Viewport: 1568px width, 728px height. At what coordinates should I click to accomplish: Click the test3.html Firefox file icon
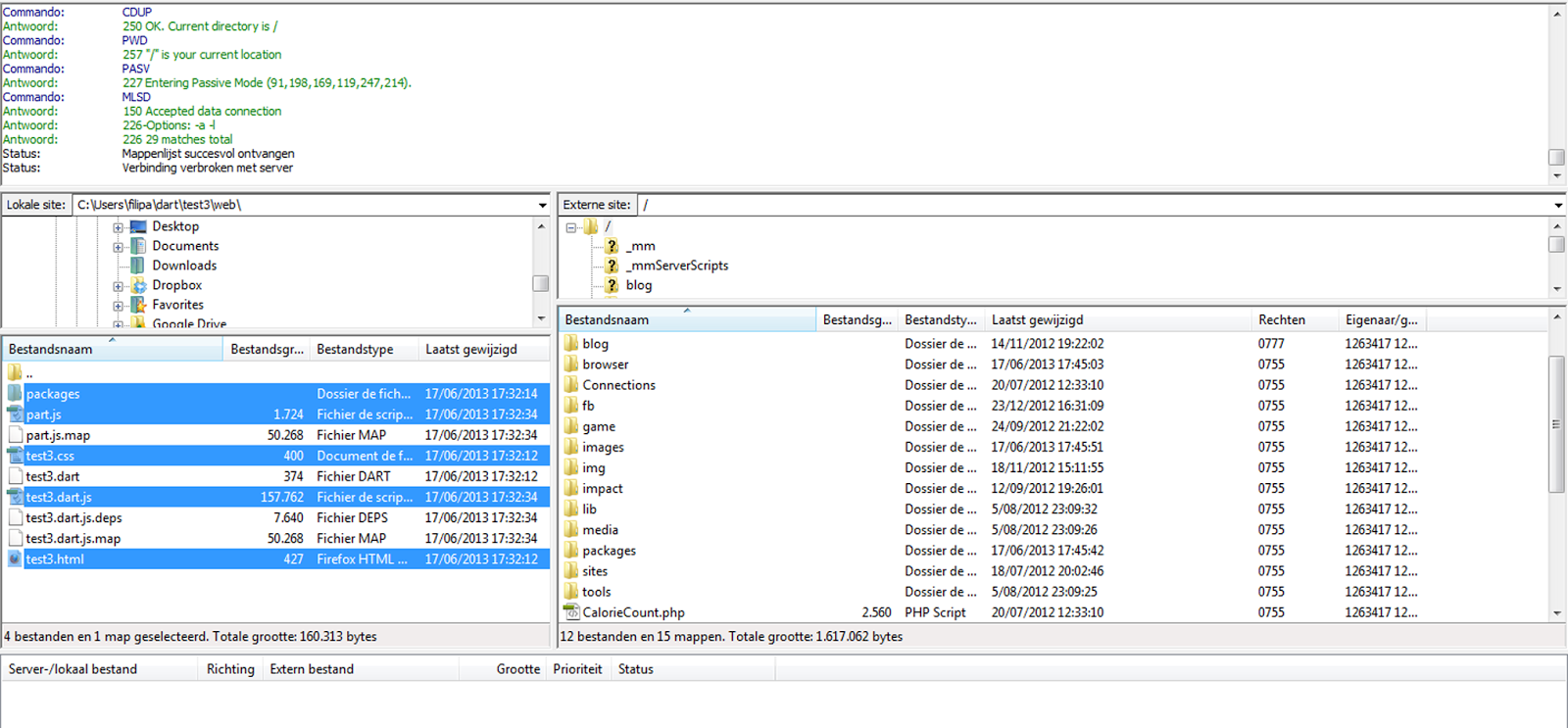coord(15,558)
